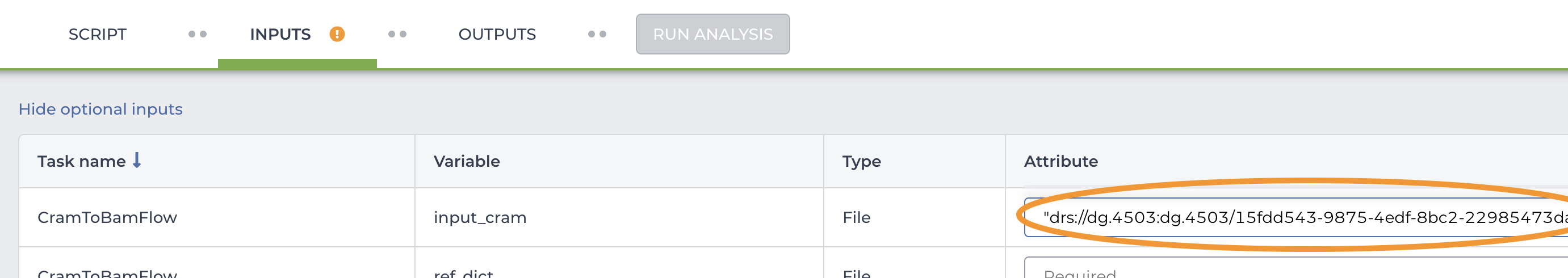Click the ref_dict variable cell
The height and width of the screenshot is (278, 1568).
pos(463,272)
